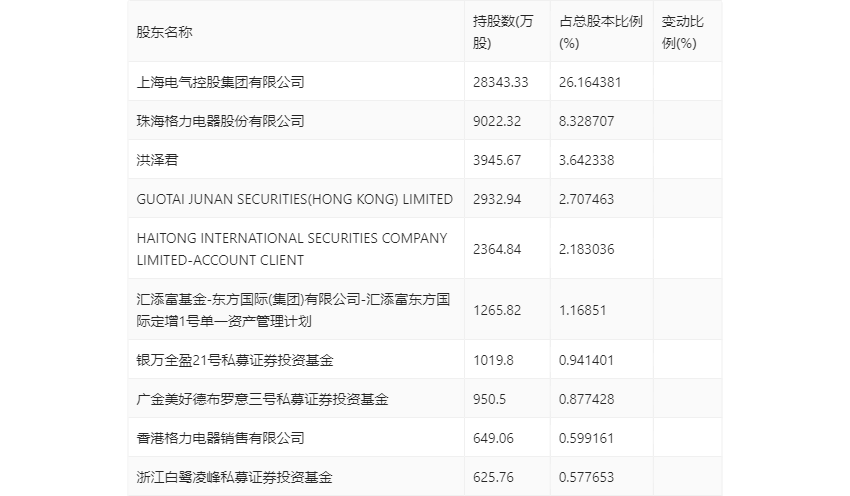This screenshot has width=850, height=496.
Task: Select 汇添富基金-东方国际 asset plan entry
Action: coord(293,310)
